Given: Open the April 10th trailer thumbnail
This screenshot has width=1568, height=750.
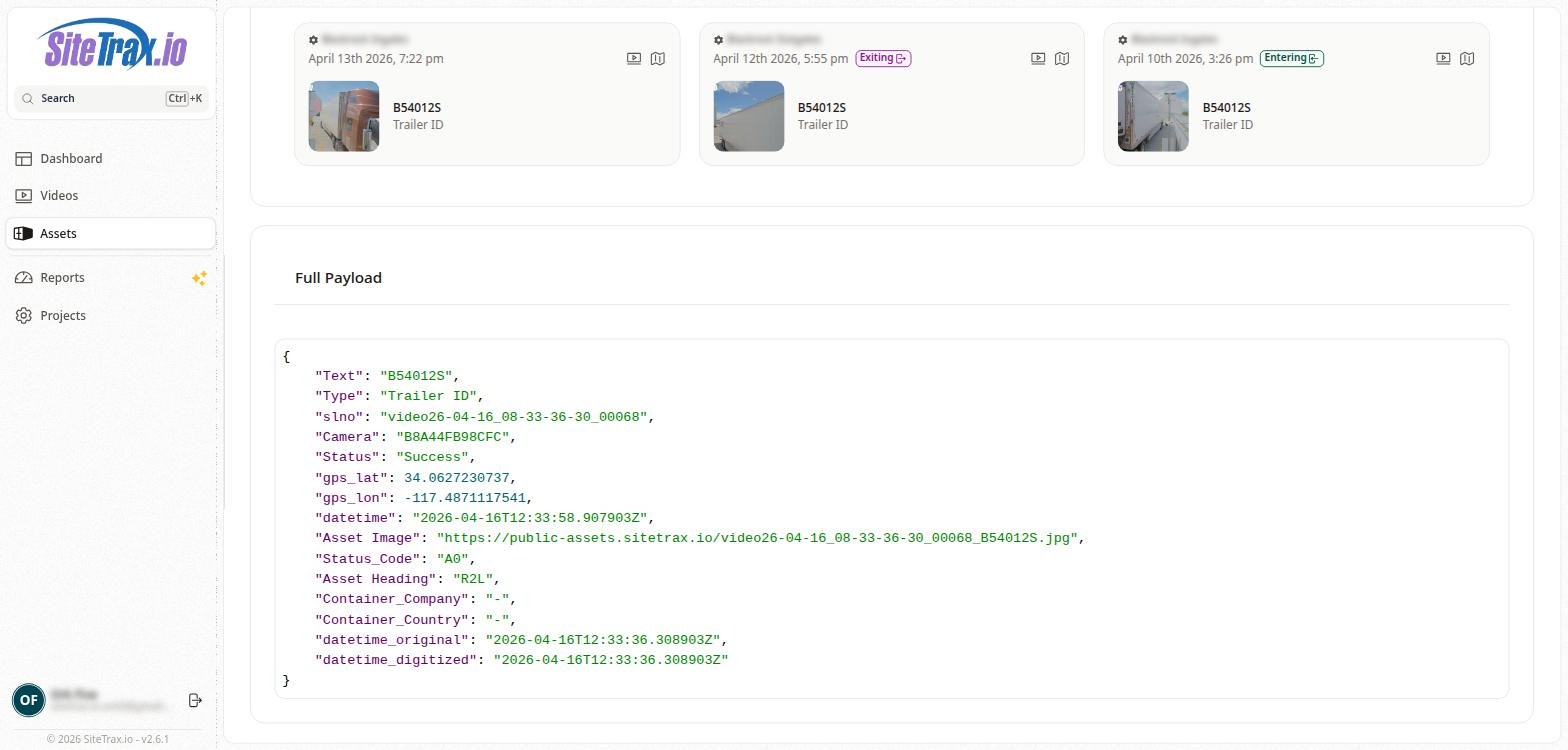Looking at the screenshot, I should click(1153, 116).
